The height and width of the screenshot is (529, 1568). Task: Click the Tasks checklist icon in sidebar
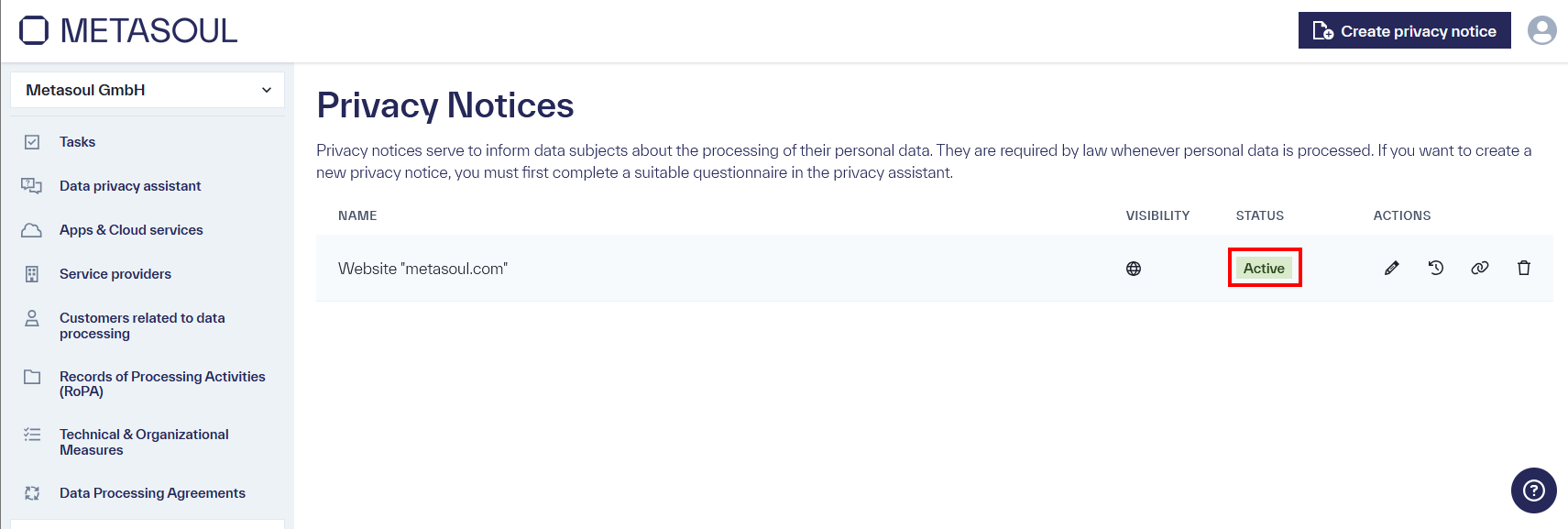(x=31, y=141)
